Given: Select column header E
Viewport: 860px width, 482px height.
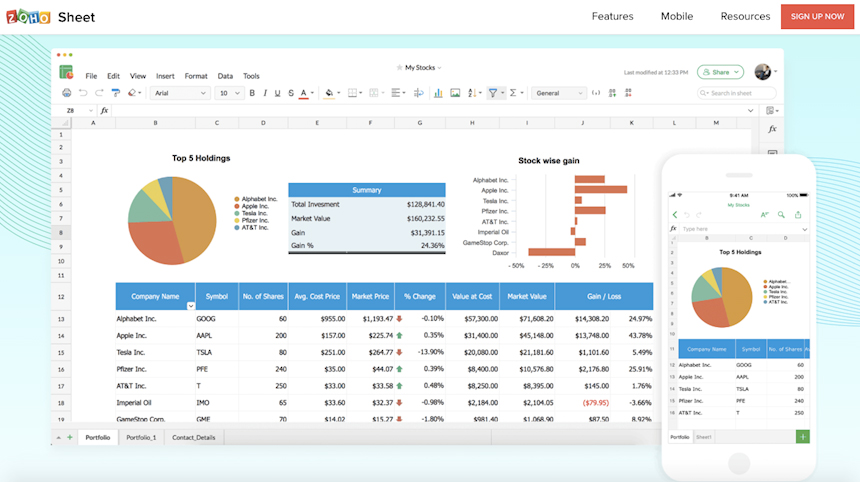Looking at the screenshot, I should point(316,123).
